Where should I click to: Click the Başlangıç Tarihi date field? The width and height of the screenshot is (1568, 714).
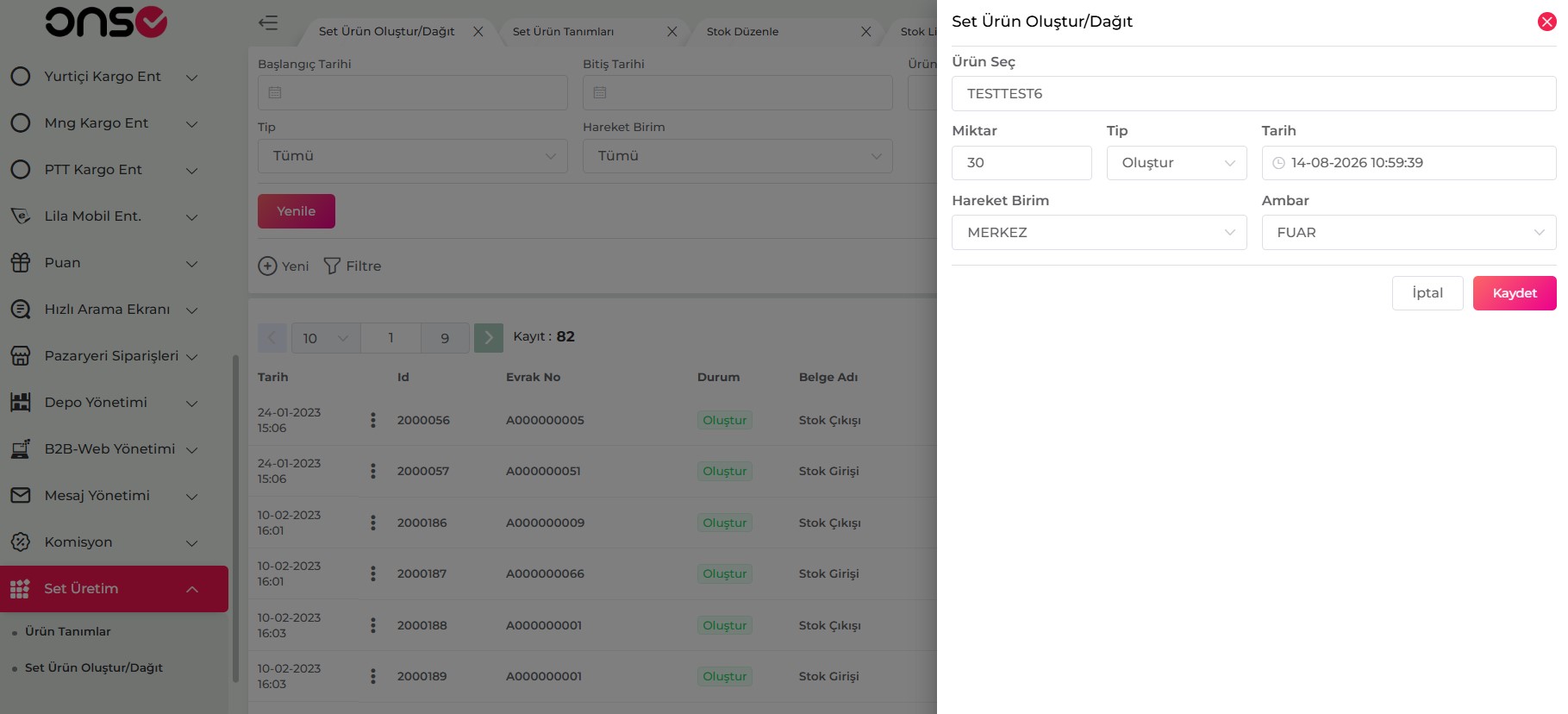[x=413, y=92]
